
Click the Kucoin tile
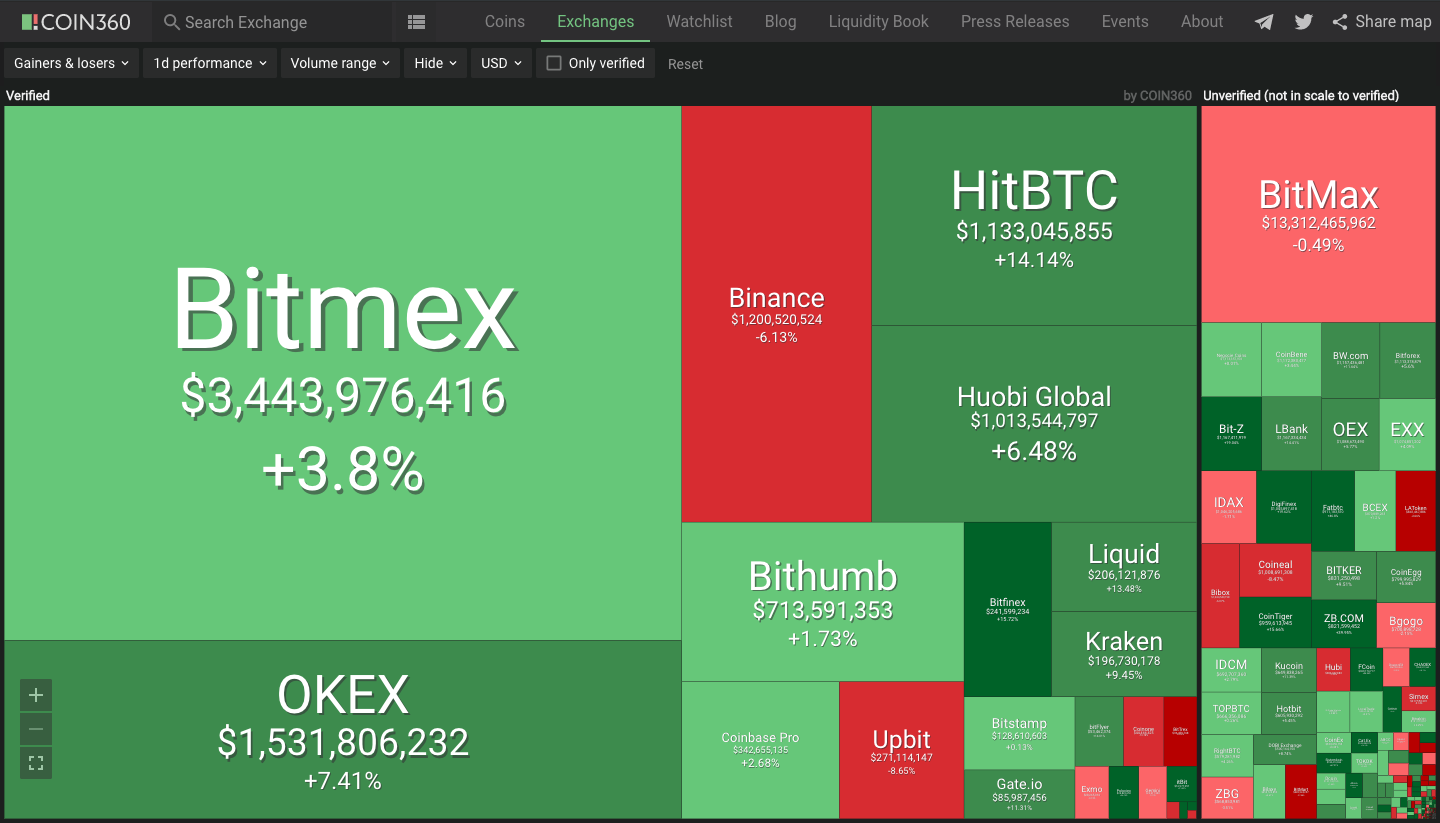coord(1289,670)
